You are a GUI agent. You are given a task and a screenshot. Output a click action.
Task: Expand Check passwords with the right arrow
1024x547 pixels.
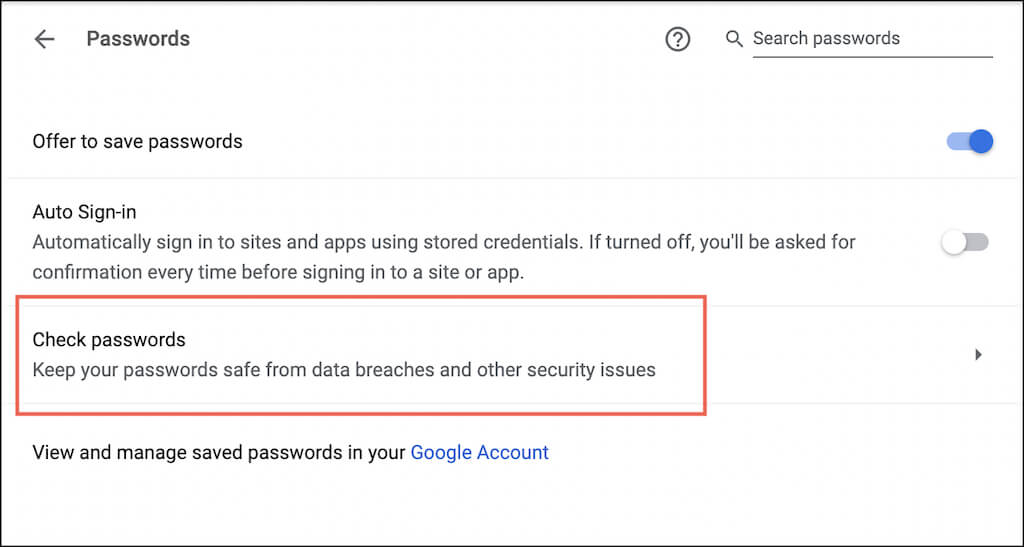click(978, 354)
